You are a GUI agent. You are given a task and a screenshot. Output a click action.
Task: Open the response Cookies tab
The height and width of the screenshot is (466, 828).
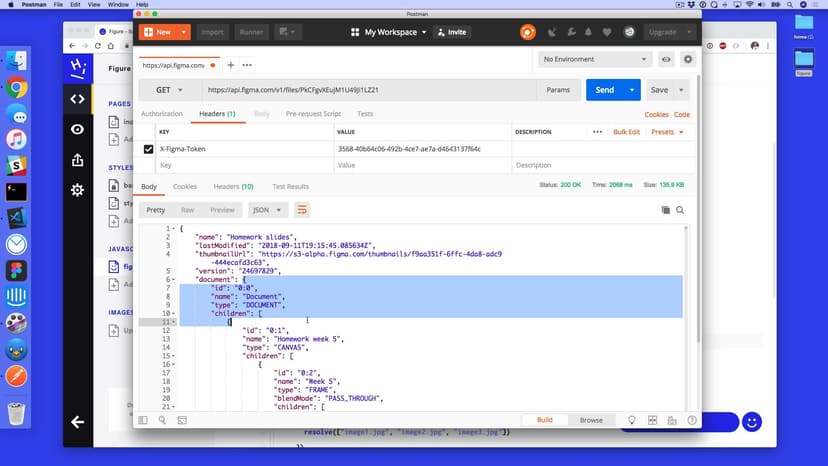pos(185,187)
